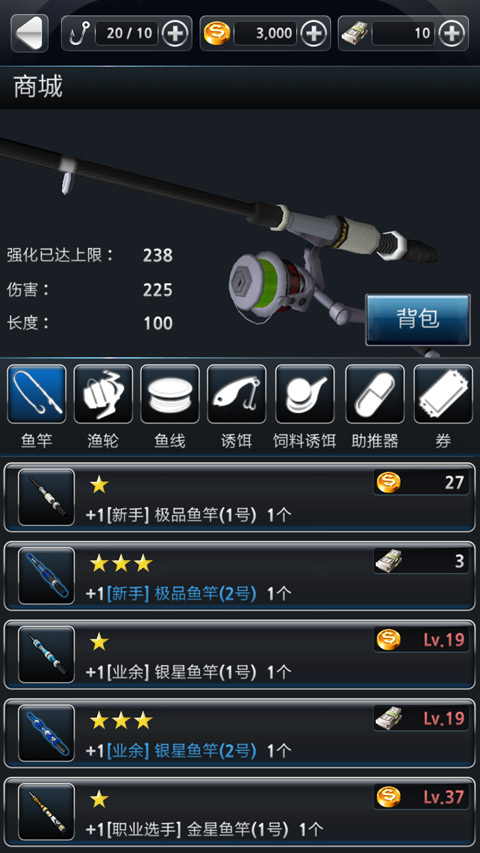Go back with the white arrow
480x853 pixels.
29,33
